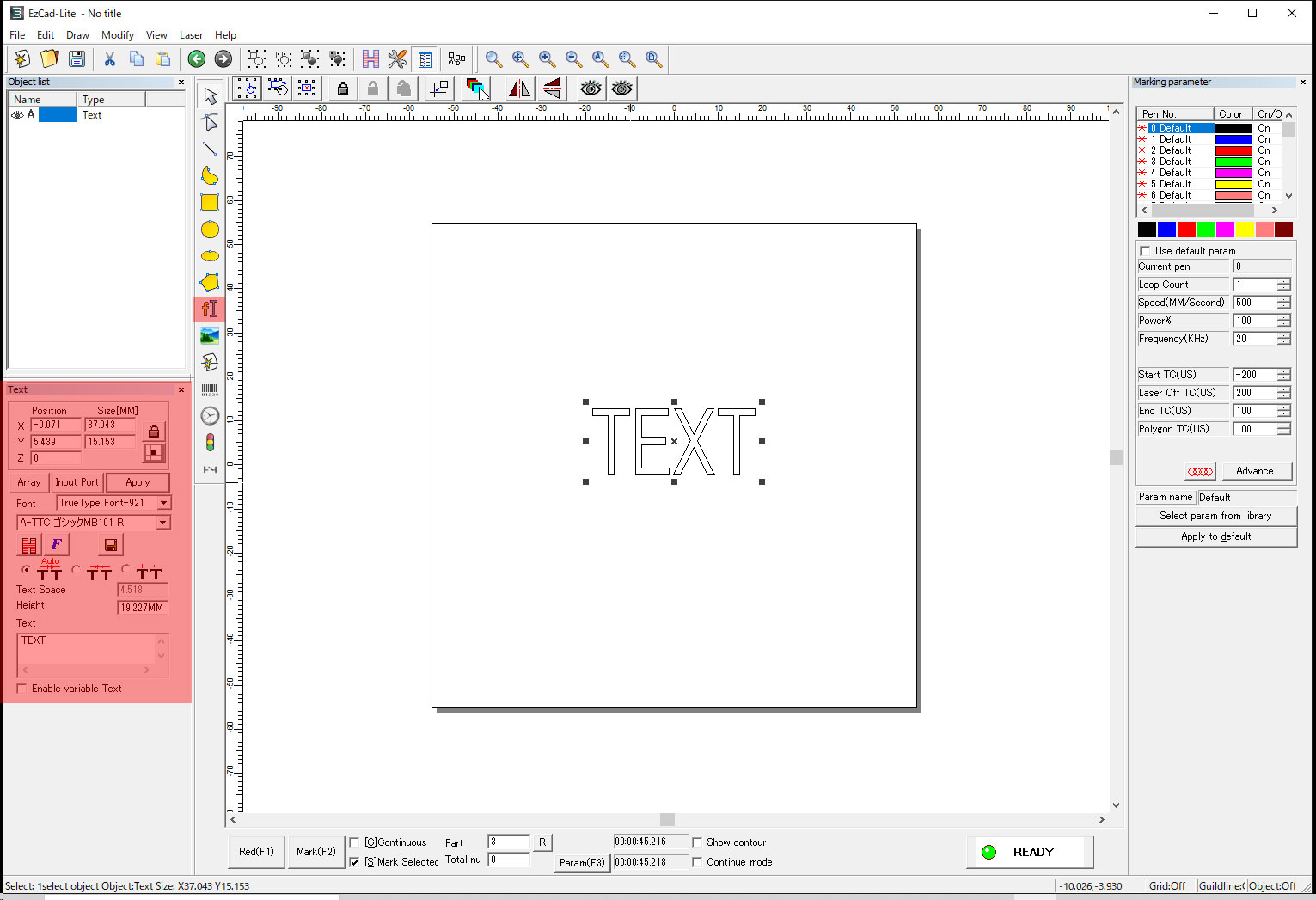Check the Use default param checkbox

[1145, 251]
